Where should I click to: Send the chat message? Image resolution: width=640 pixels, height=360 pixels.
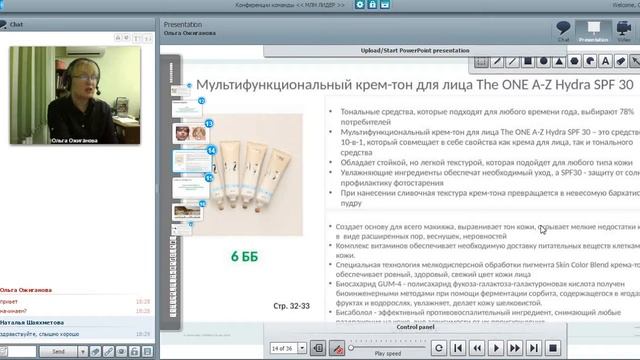pos(58,351)
